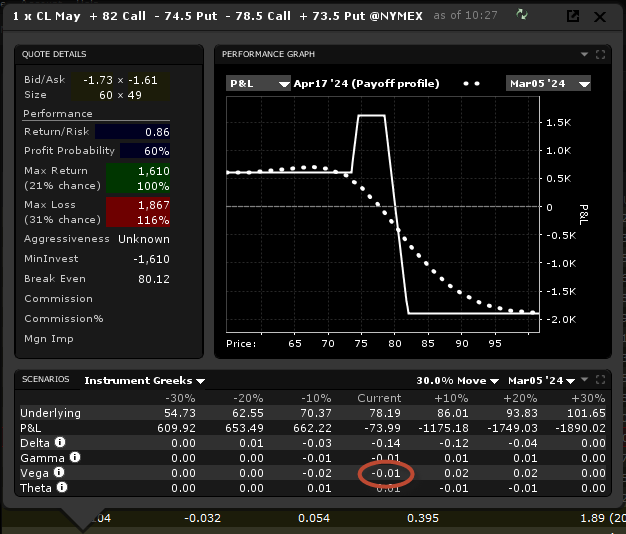Maximize the Performance Graph panel
This screenshot has height=534, width=626.
coord(600,54)
